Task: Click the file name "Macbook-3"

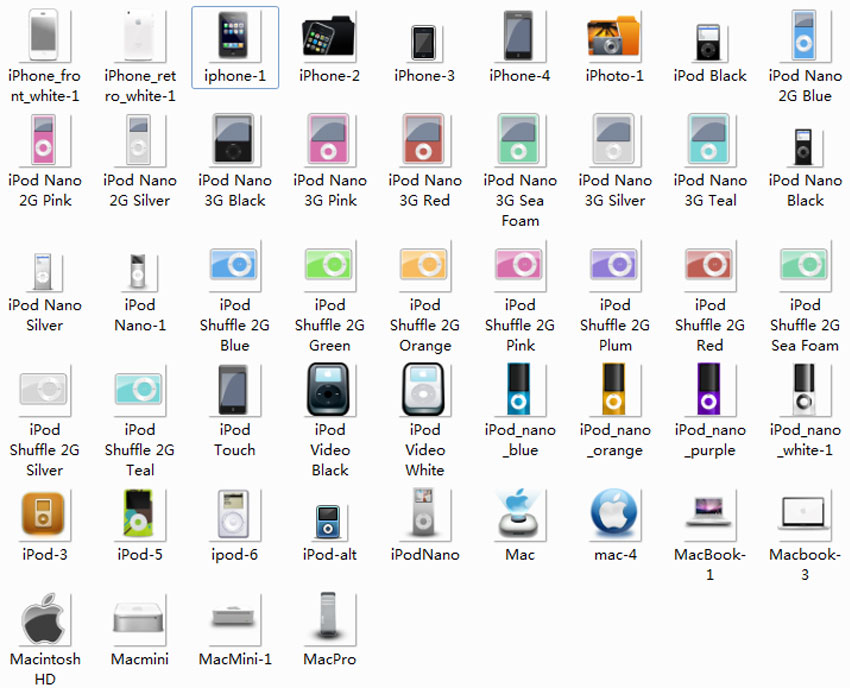Action: (805, 565)
